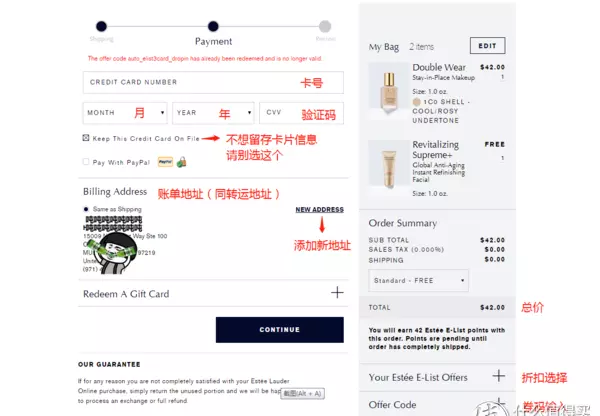The image size is (600, 416).
Task: Open the Year expiration dropdown
Action: point(213,113)
